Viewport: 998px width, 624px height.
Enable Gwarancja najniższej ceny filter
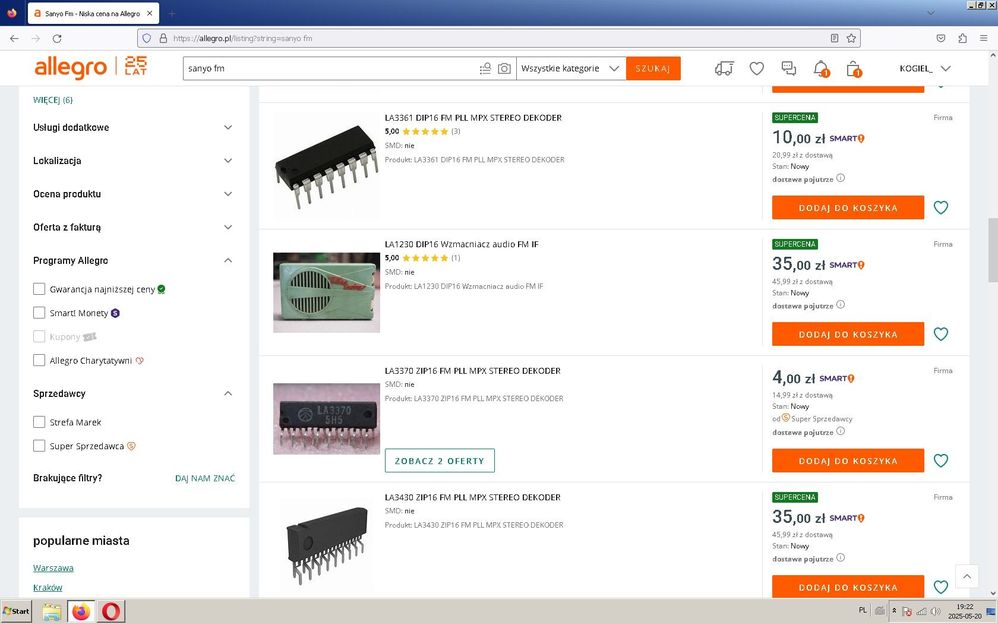click(x=39, y=289)
